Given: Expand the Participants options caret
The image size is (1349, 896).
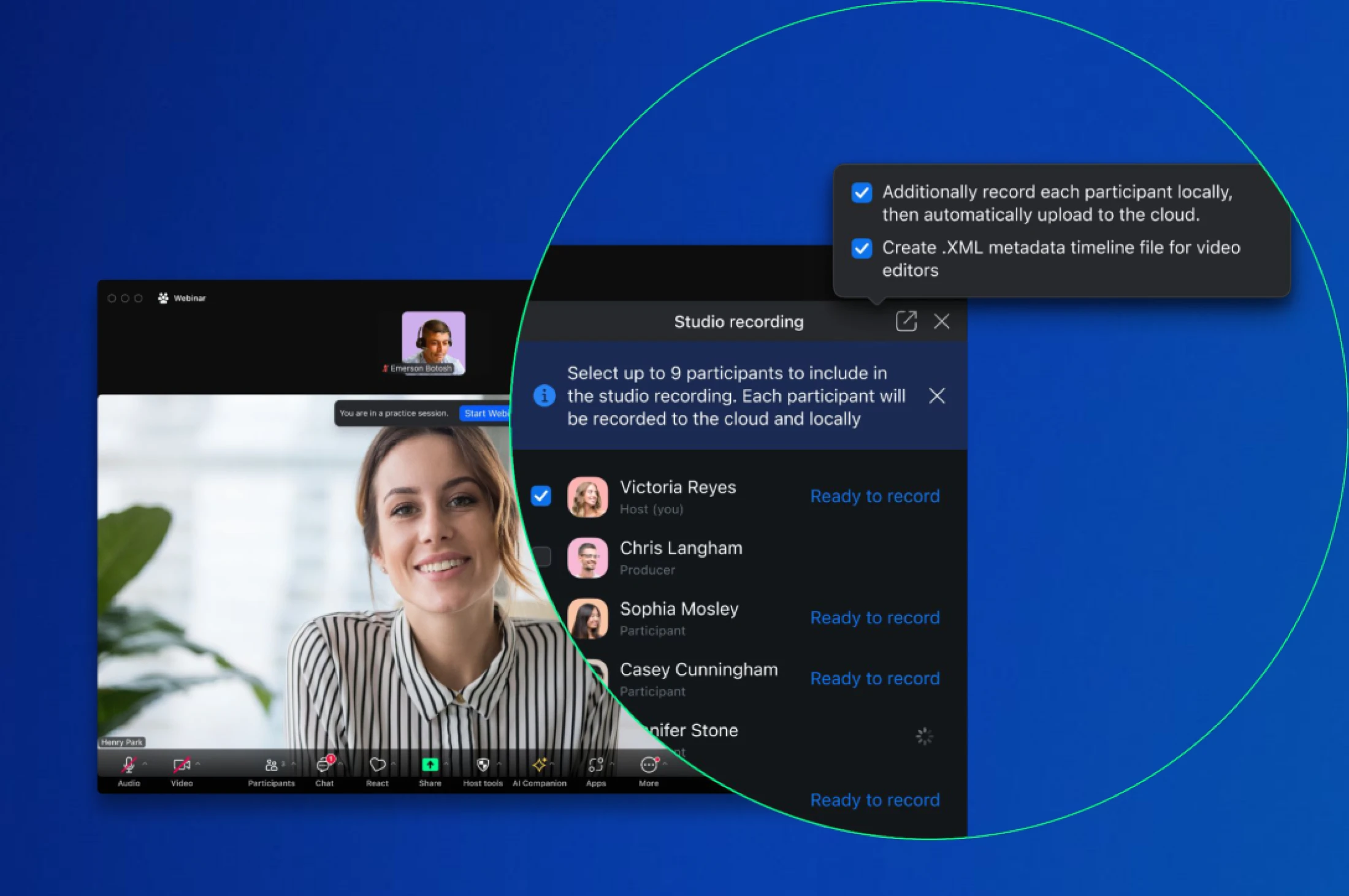Looking at the screenshot, I should [293, 764].
